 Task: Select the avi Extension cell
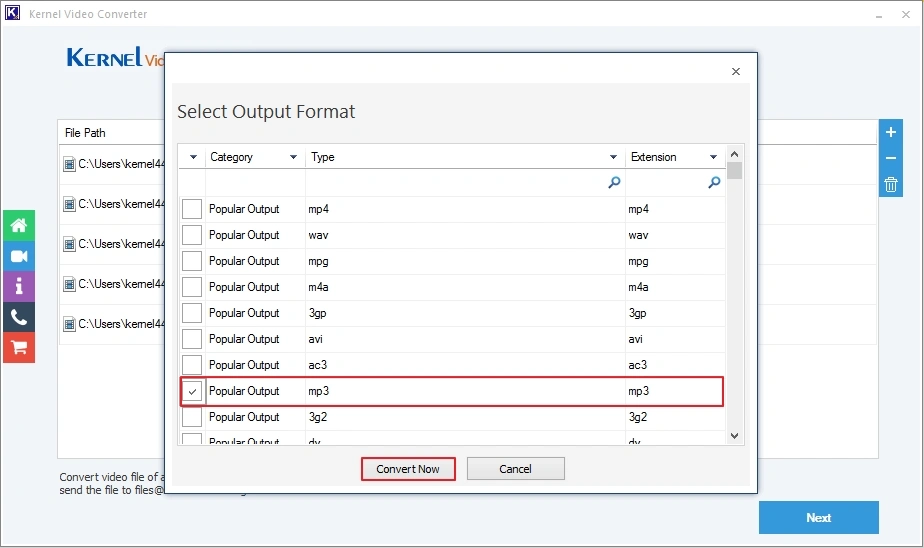[675, 338]
